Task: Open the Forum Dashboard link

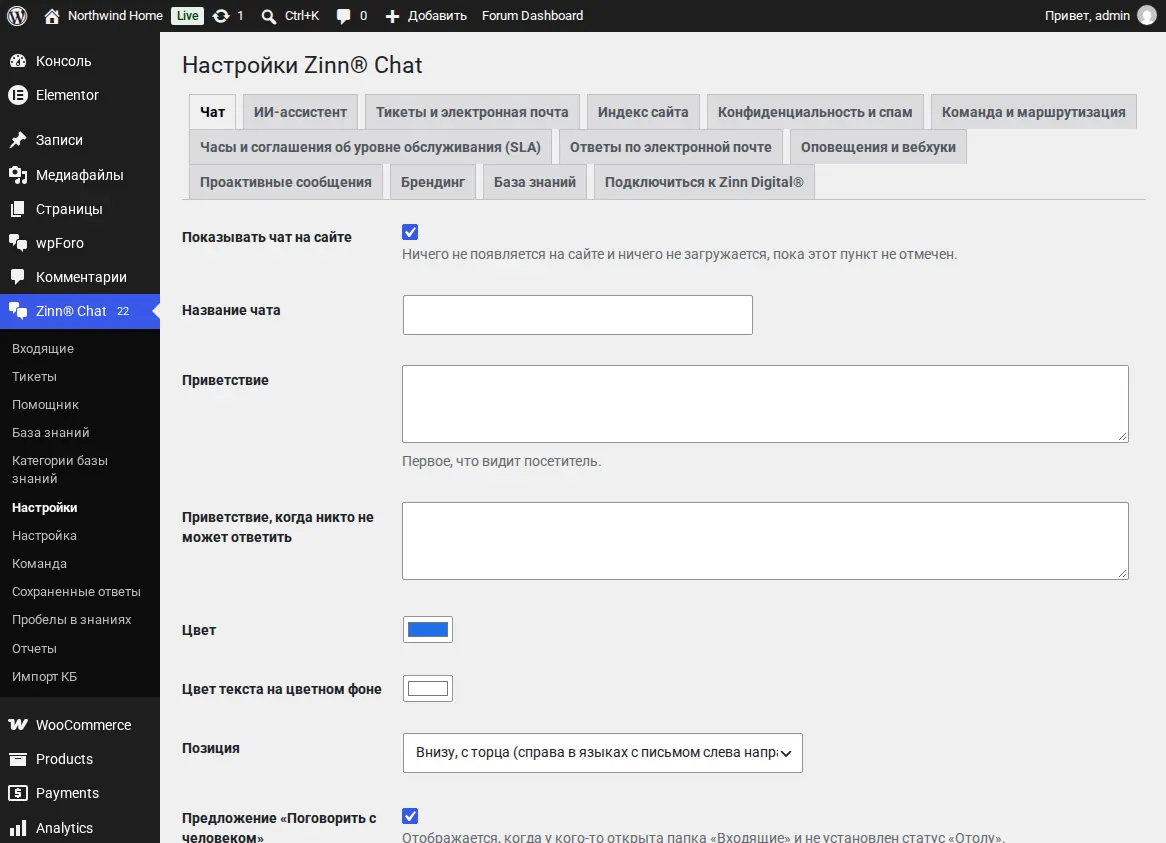Action: [x=532, y=16]
